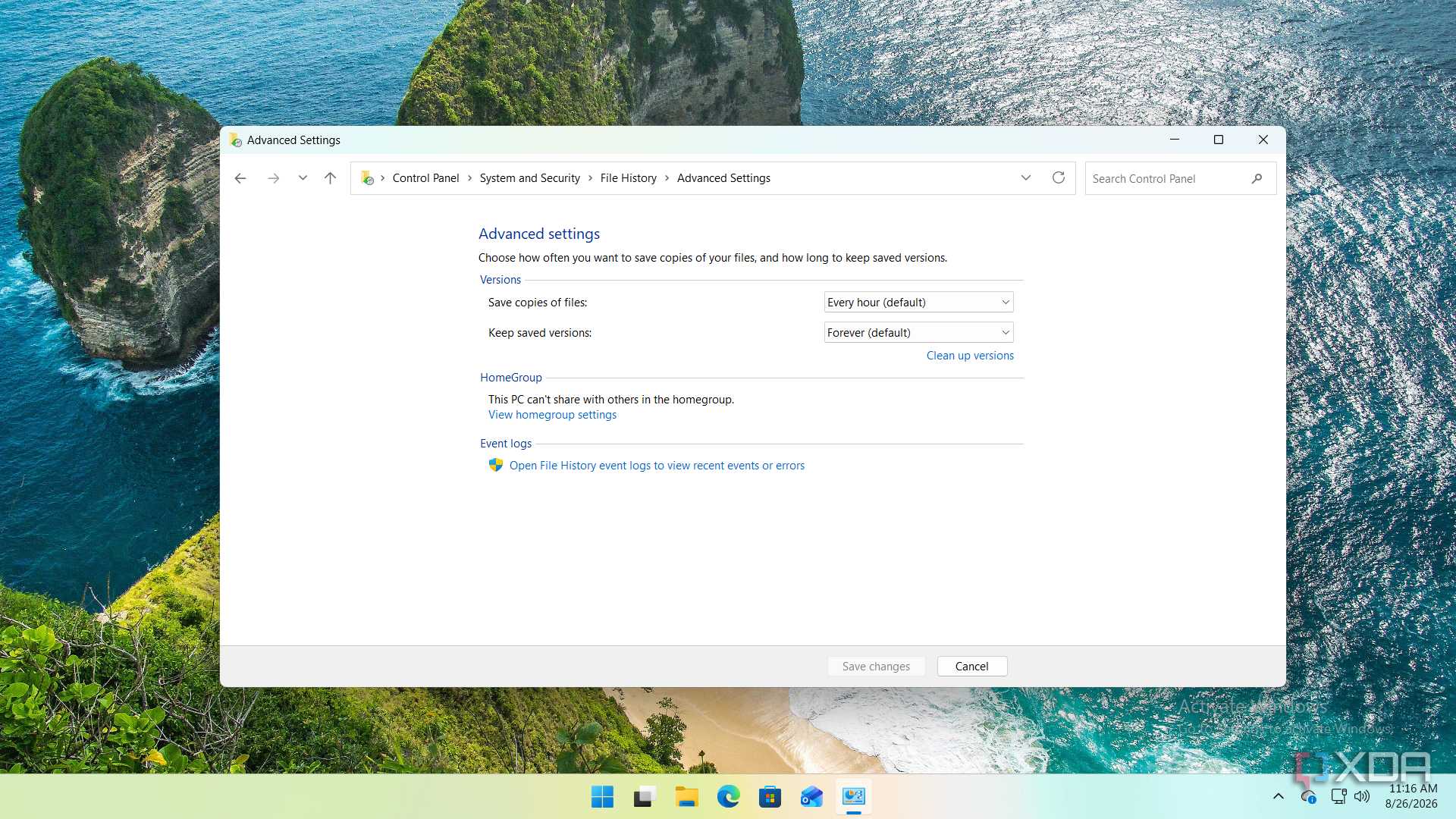Viewport: 1456px width, 819px height.
Task: Open the recent locations chevron
Action: [x=303, y=178]
